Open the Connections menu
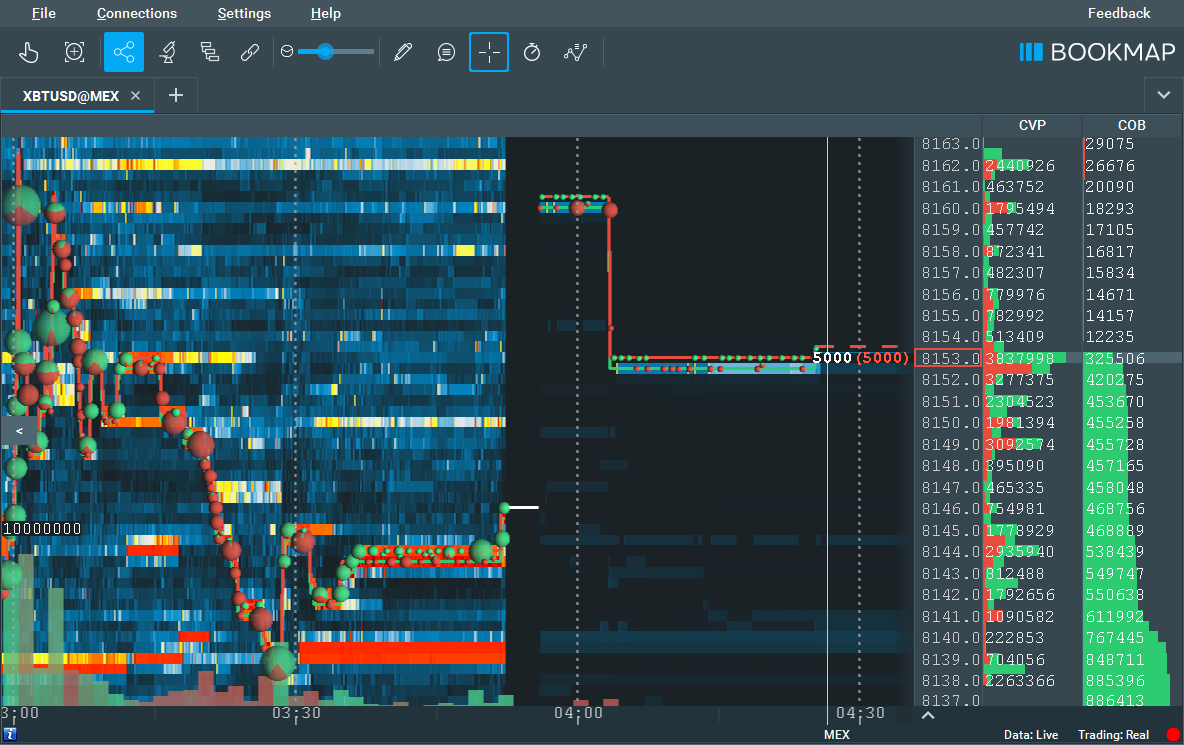Viewport: 1184px width, 745px height. (x=137, y=13)
